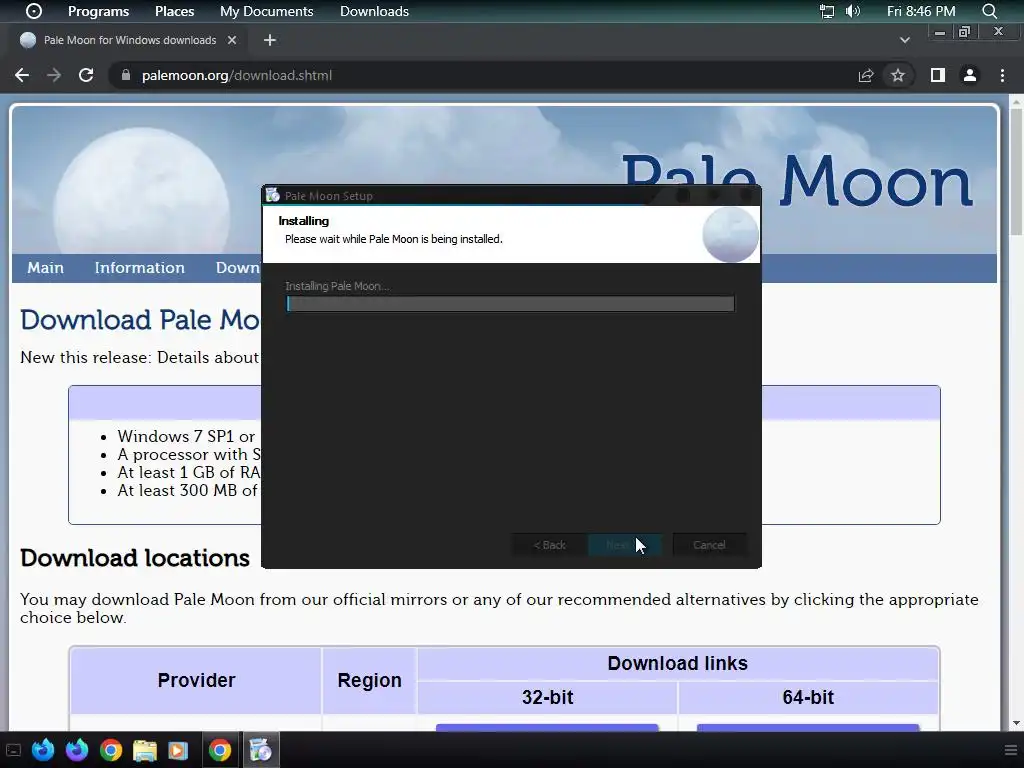This screenshot has height=768, width=1024.
Task: Open the taskbar hamburger menu at right
Action: 1010,750
